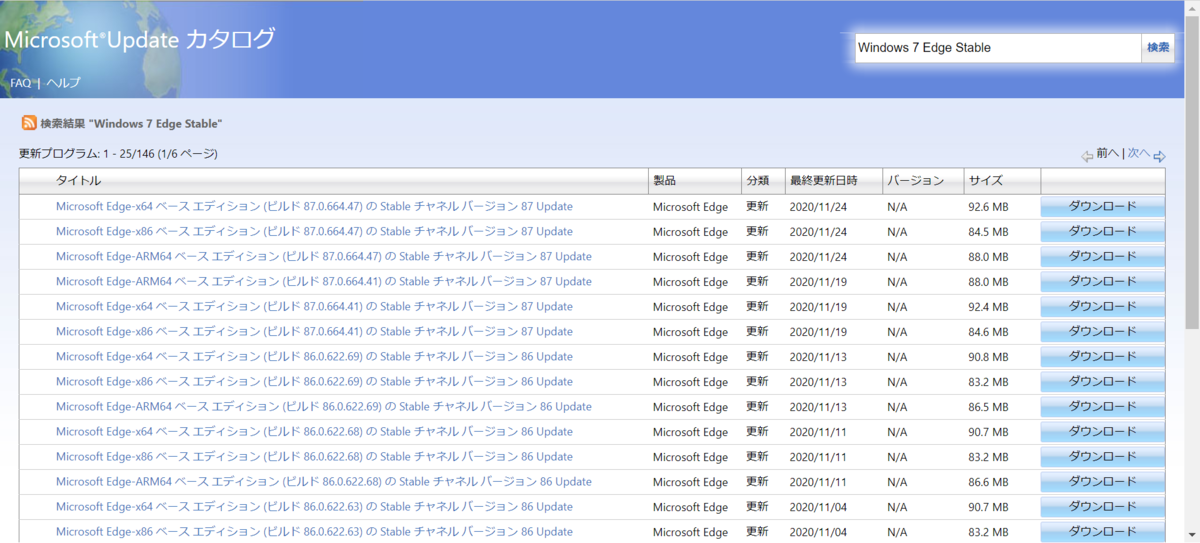
Task: Sort by the タイトル column header
Action: [78, 181]
